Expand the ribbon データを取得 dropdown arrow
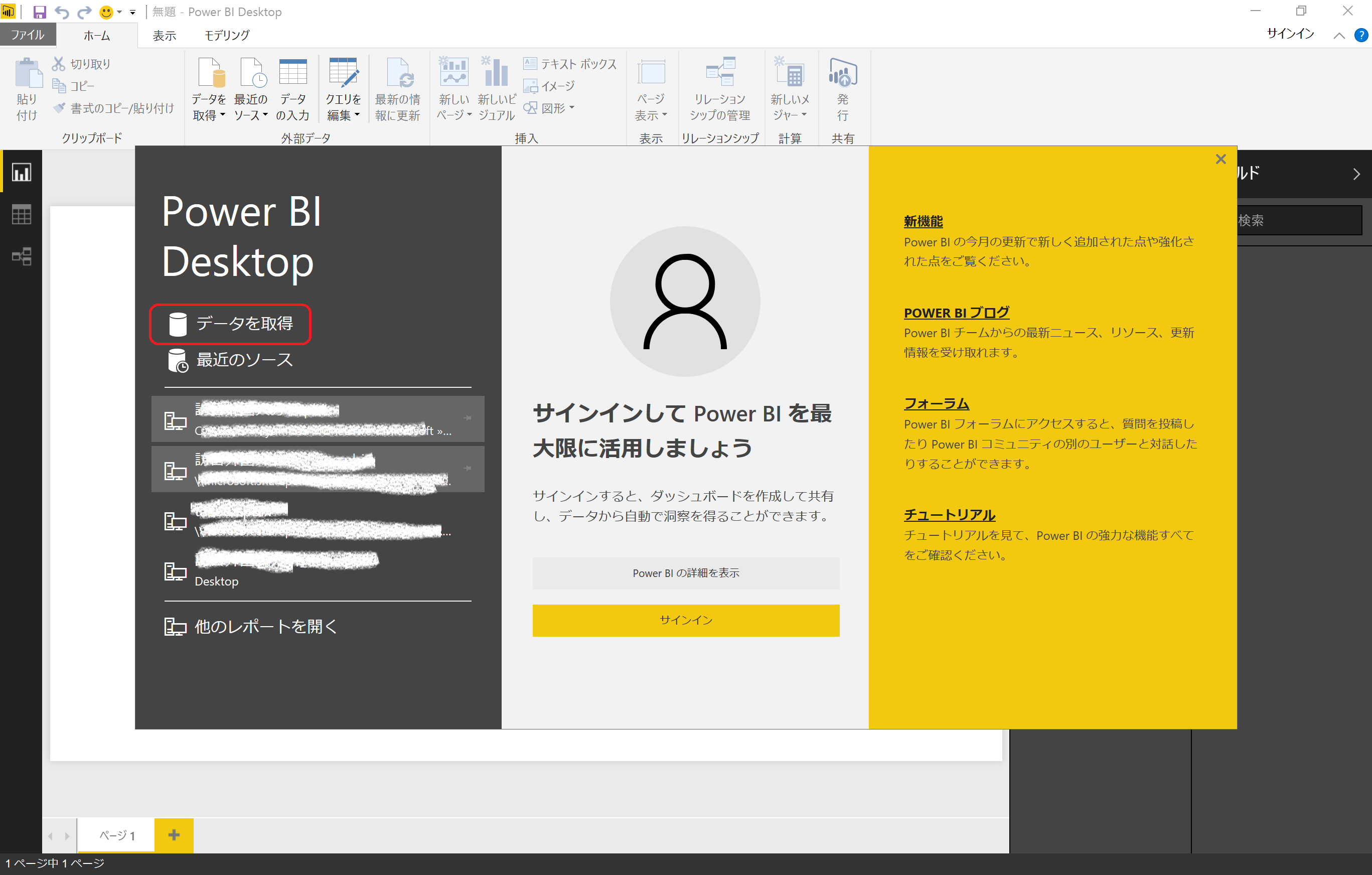The width and height of the screenshot is (1372, 875). point(223,114)
